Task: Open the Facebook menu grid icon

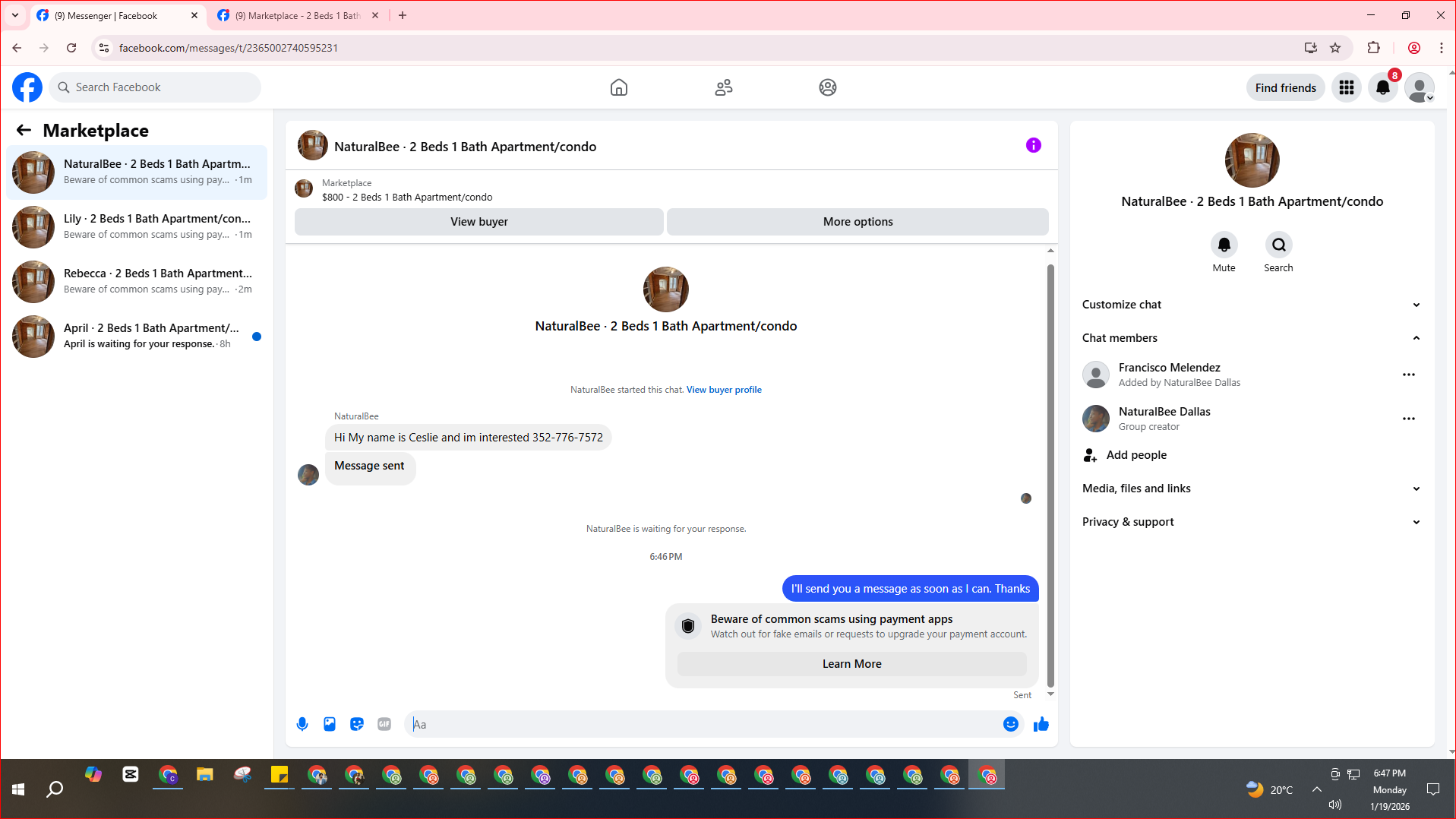Action: point(1347,87)
